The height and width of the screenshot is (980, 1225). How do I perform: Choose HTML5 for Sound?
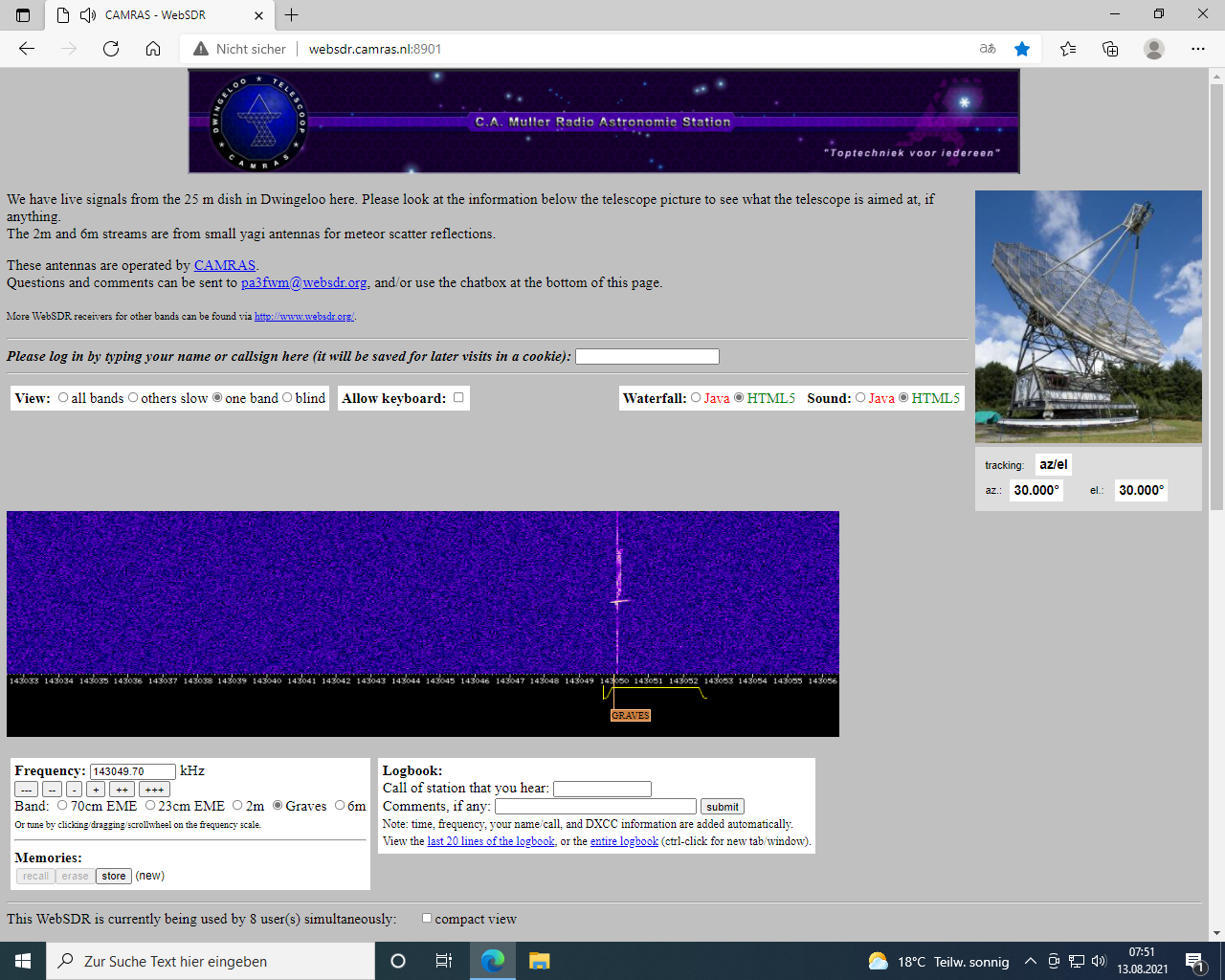coord(903,398)
